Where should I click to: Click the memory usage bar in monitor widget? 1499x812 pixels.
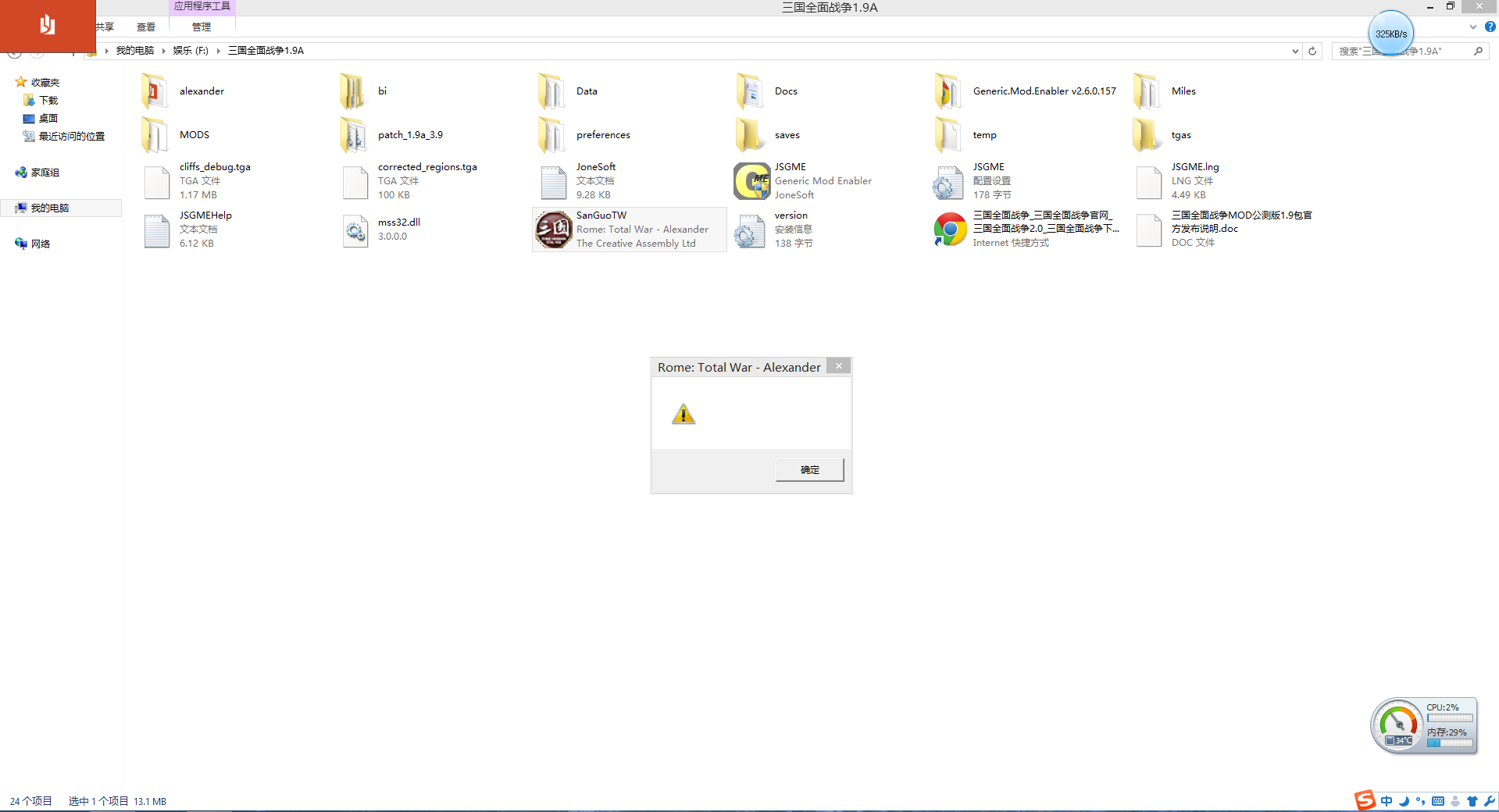coord(1450,743)
